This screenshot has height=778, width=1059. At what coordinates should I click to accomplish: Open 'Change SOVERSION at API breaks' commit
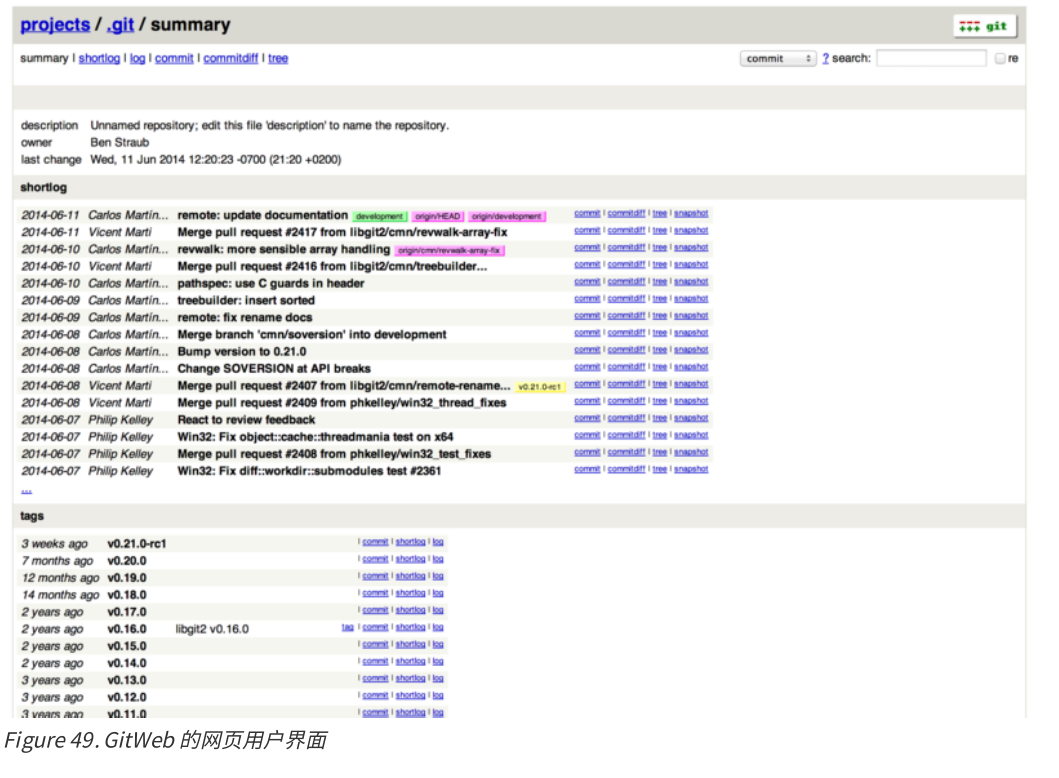click(x=274, y=369)
